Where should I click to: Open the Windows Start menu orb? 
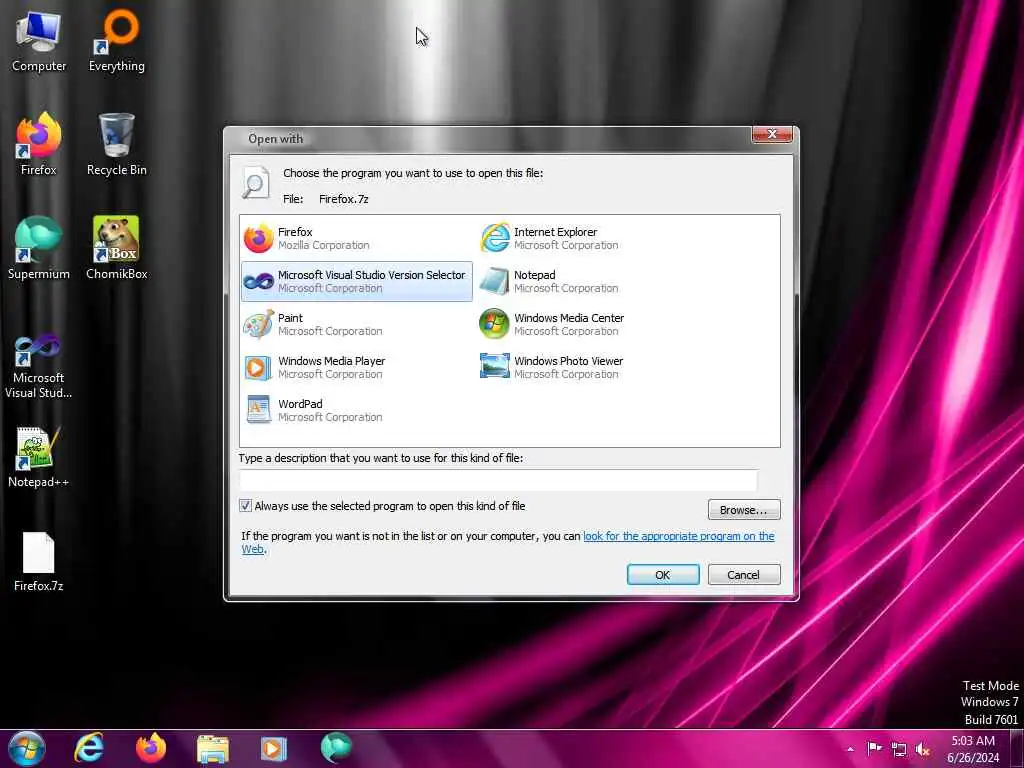point(27,748)
